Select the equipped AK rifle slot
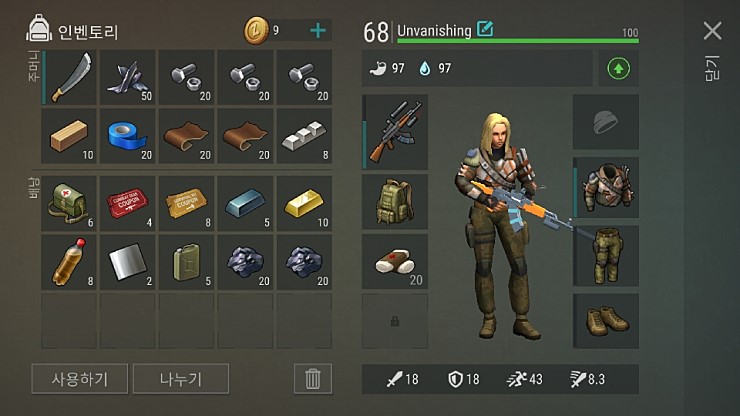 [x=395, y=132]
